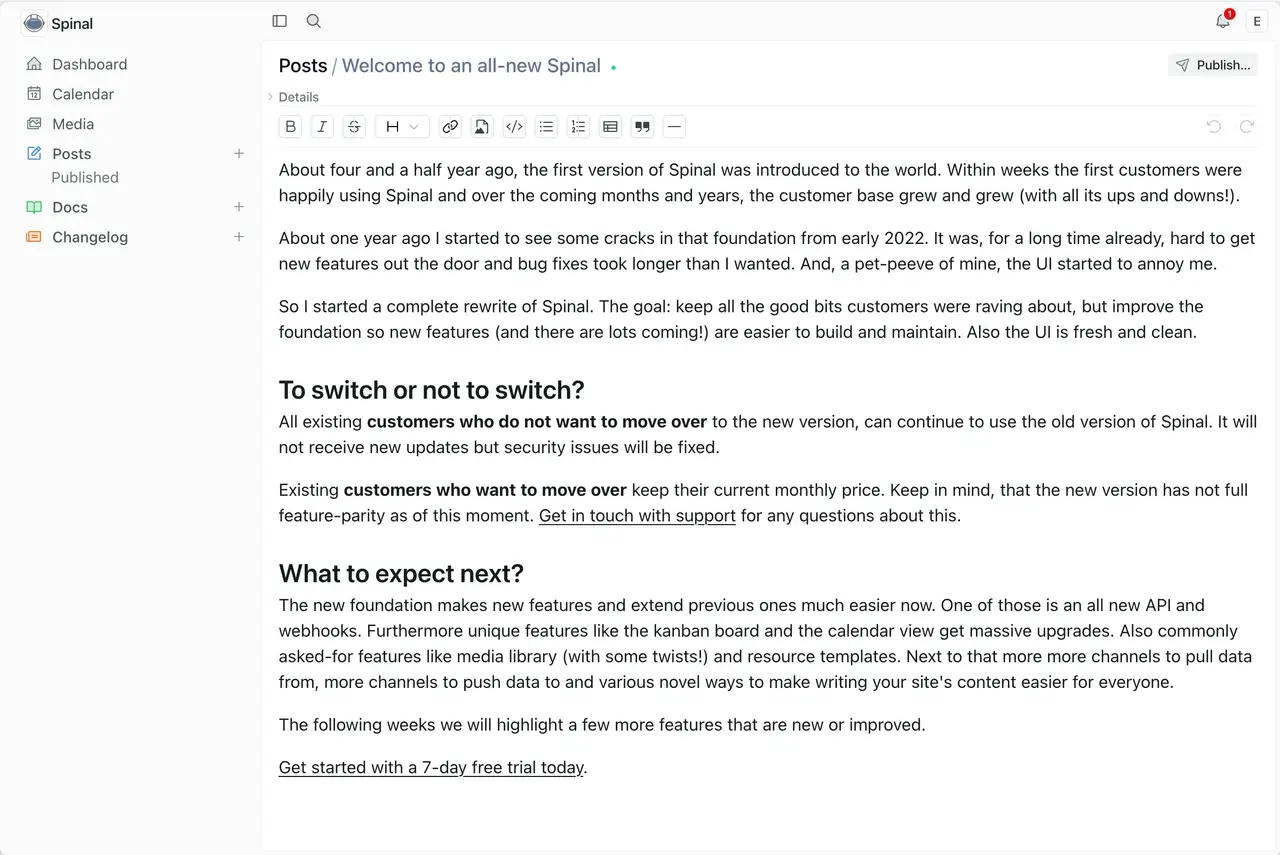Open the Get in touch with support link

click(x=637, y=516)
